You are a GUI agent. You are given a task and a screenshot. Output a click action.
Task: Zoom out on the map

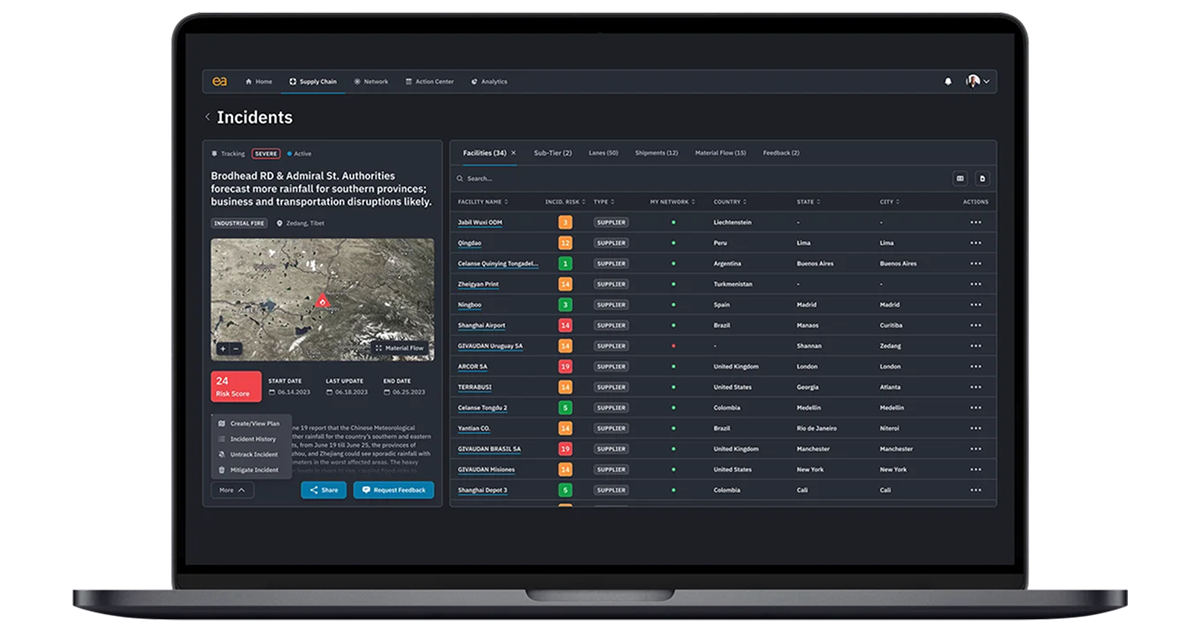[x=235, y=349]
